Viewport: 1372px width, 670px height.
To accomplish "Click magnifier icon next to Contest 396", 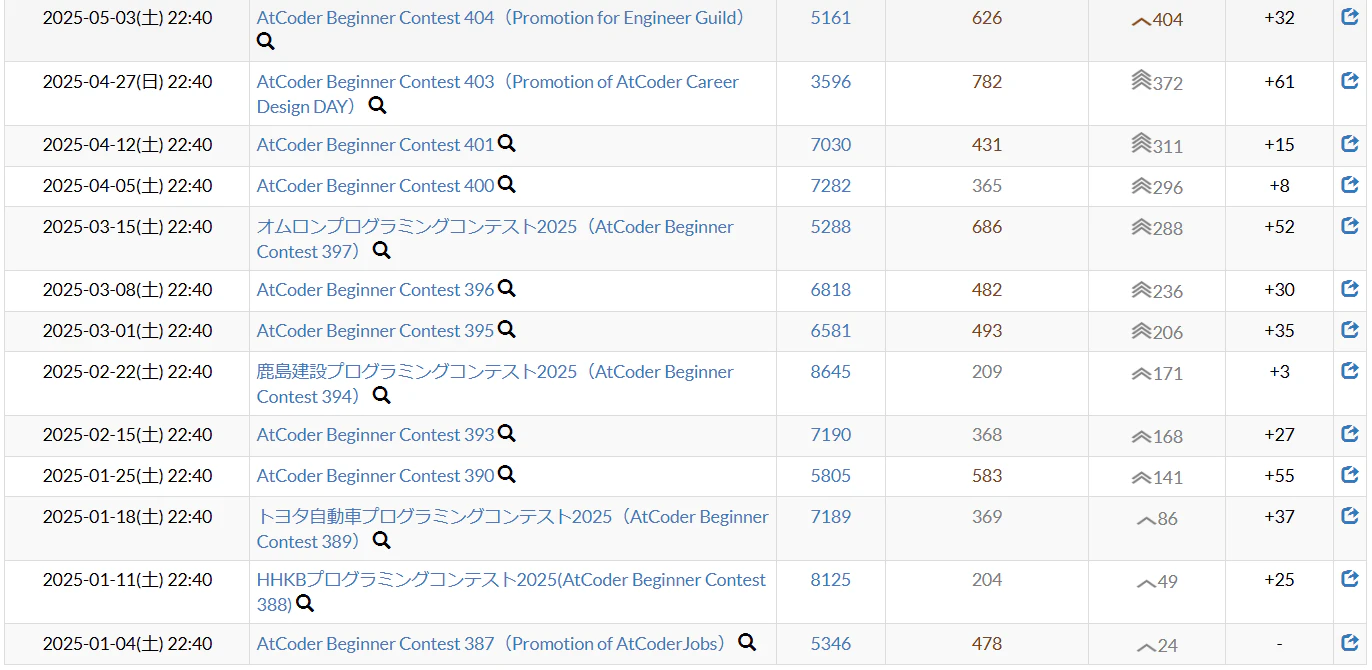I will click(x=507, y=289).
